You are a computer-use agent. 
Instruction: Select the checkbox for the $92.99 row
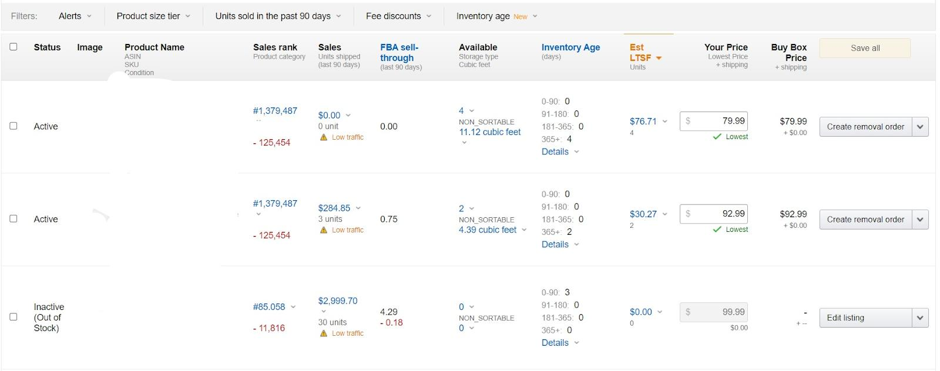(13, 219)
